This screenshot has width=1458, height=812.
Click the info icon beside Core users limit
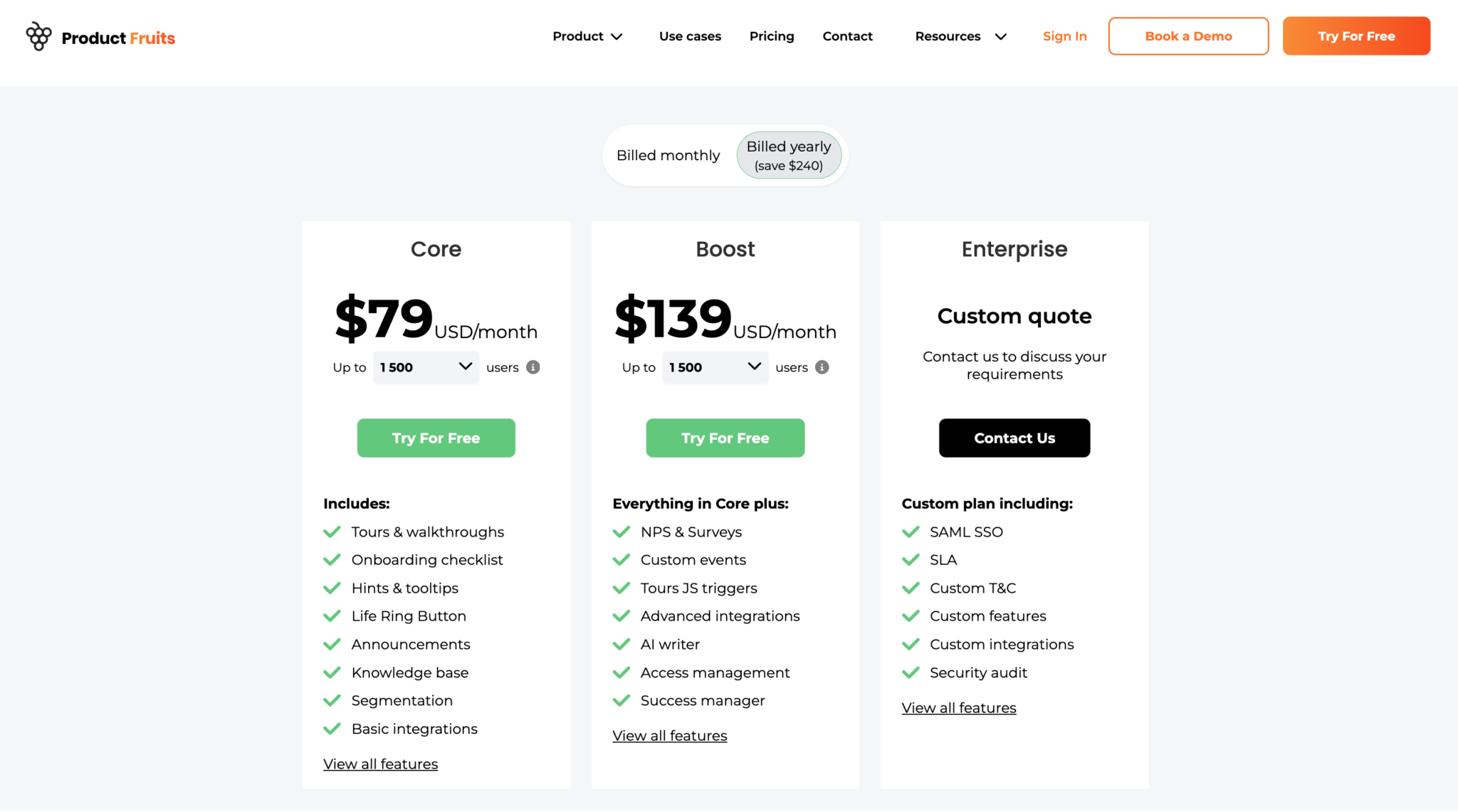[x=533, y=367]
